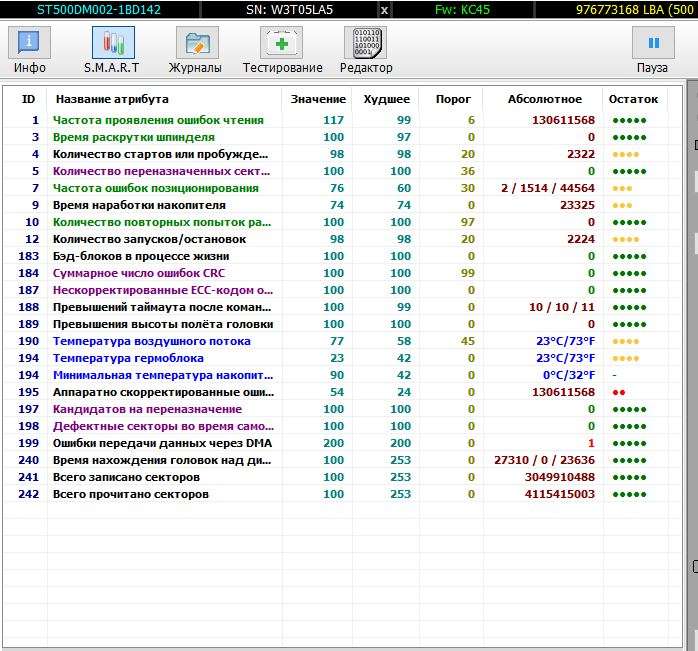This screenshot has width=698, height=651.
Task: Click red two-dot health indicator in row 195
Action: coord(619,392)
